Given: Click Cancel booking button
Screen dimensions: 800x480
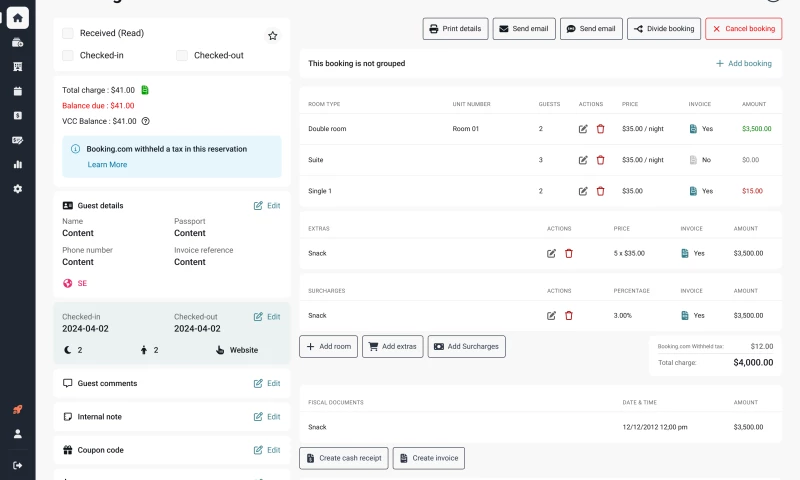Looking at the screenshot, I should 743,29.
